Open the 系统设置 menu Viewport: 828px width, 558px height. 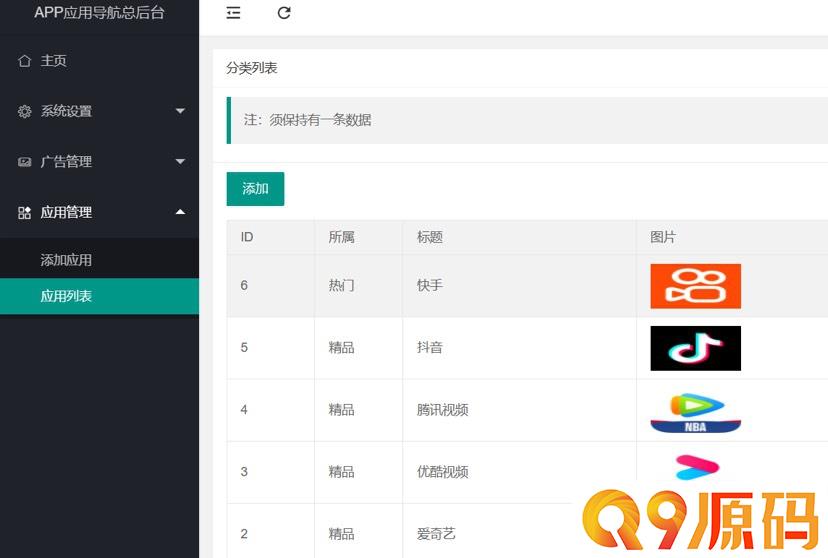pyautogui.click(x=99, y=111)
